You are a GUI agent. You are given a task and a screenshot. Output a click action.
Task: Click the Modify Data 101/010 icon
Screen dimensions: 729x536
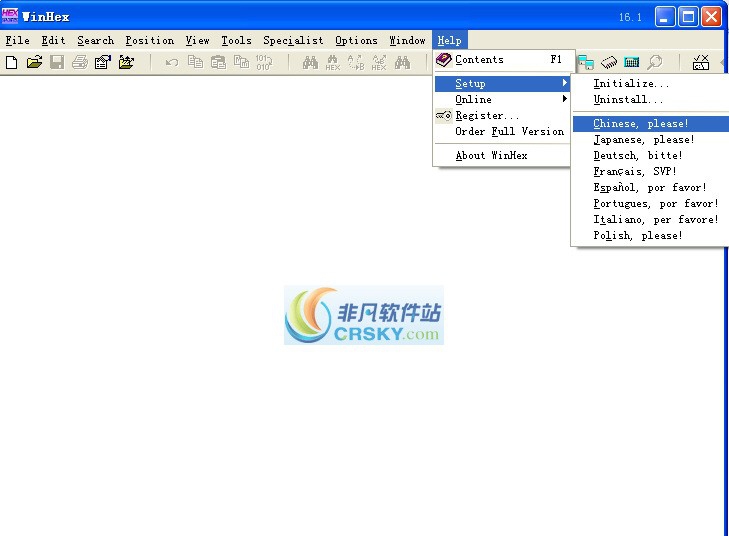point(264,62)
